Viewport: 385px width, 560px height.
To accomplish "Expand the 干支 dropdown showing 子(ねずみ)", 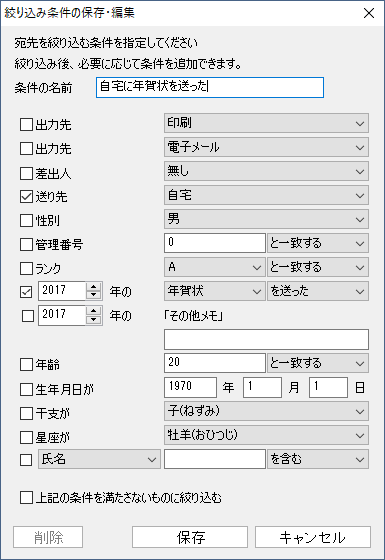I will tap(266, 411).
